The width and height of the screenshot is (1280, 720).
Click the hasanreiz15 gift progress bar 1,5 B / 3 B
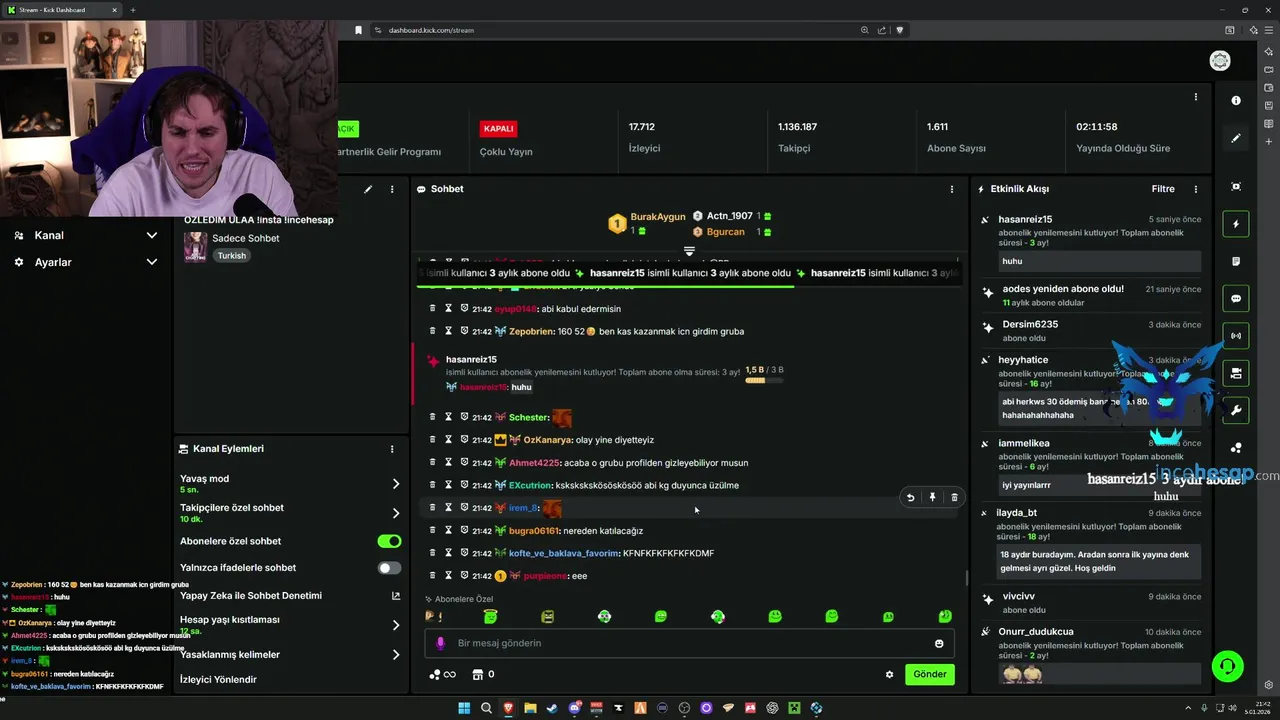click(x=764, y=375)
